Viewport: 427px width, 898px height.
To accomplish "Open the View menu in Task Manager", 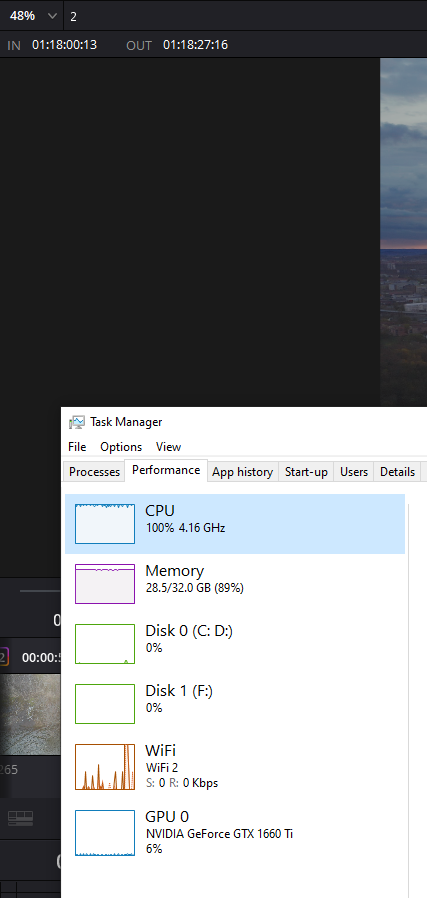I will tap(168, 447).
